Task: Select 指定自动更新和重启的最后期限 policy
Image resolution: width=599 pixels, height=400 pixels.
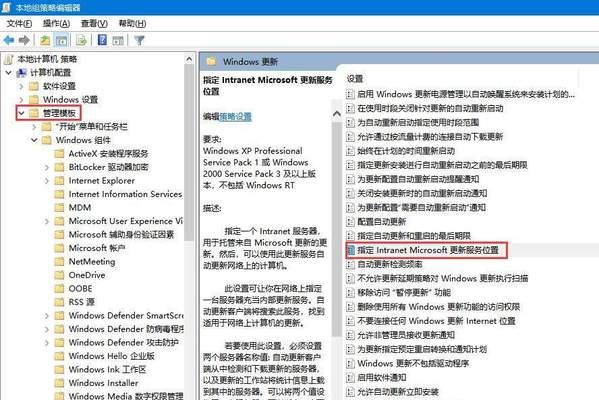Action: pos(414,236)
